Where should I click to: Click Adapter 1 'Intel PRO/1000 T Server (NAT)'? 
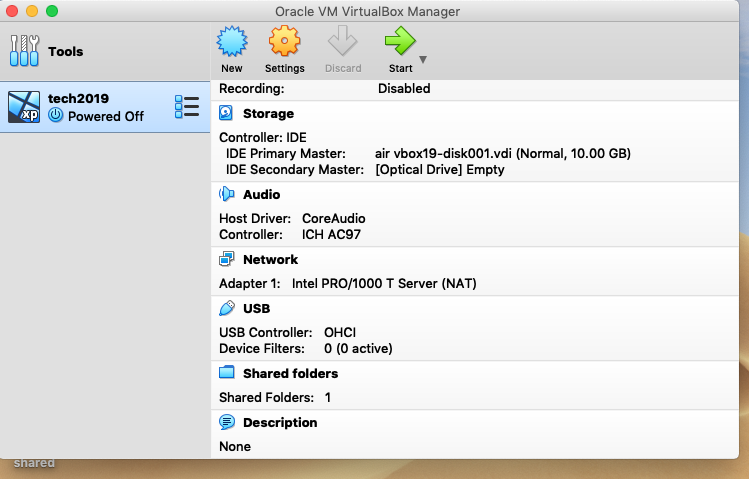(384, 283)
